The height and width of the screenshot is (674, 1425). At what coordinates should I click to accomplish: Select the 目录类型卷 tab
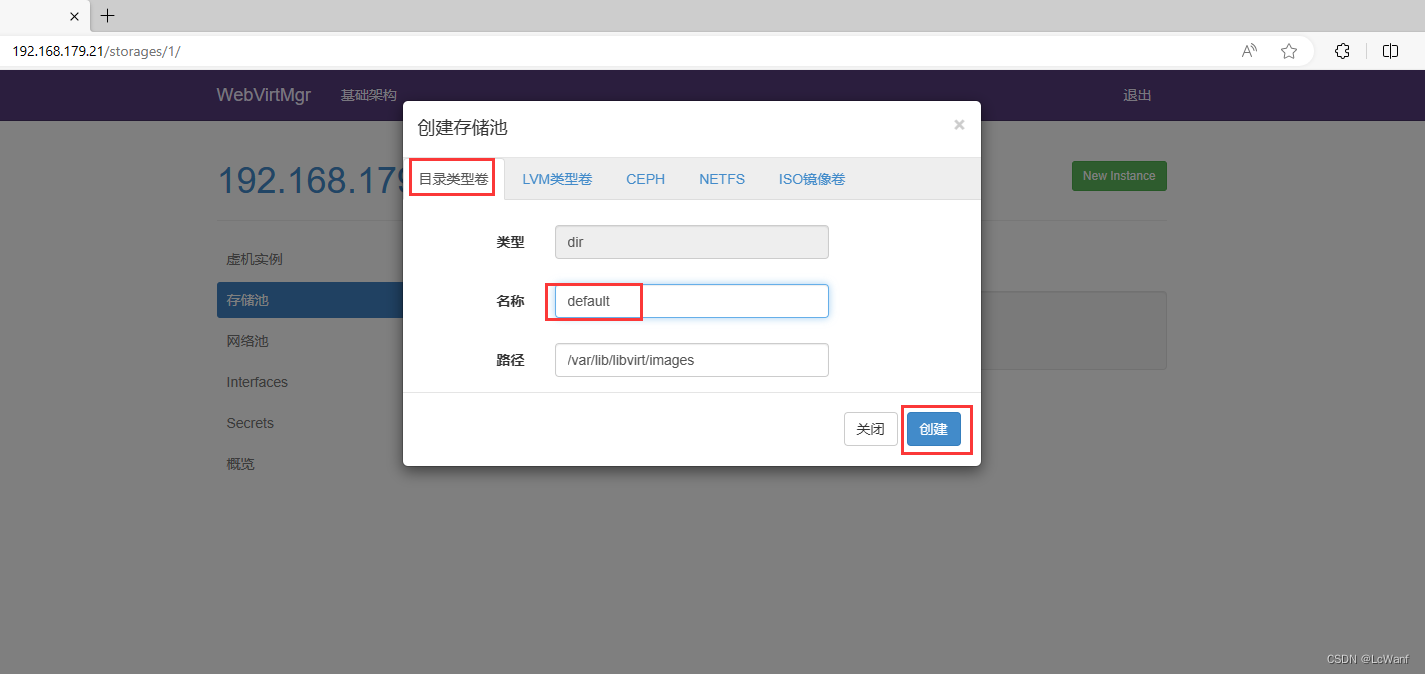coord(453,179)
